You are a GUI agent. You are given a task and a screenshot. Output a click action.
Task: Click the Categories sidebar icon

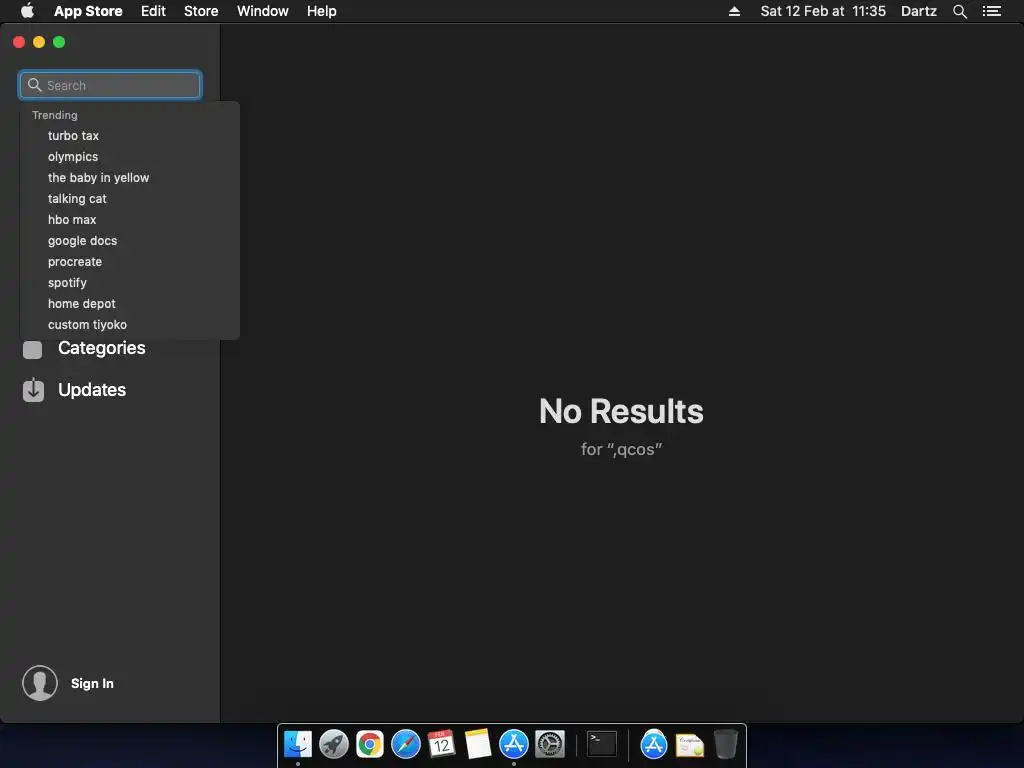[x=33, y=350]
